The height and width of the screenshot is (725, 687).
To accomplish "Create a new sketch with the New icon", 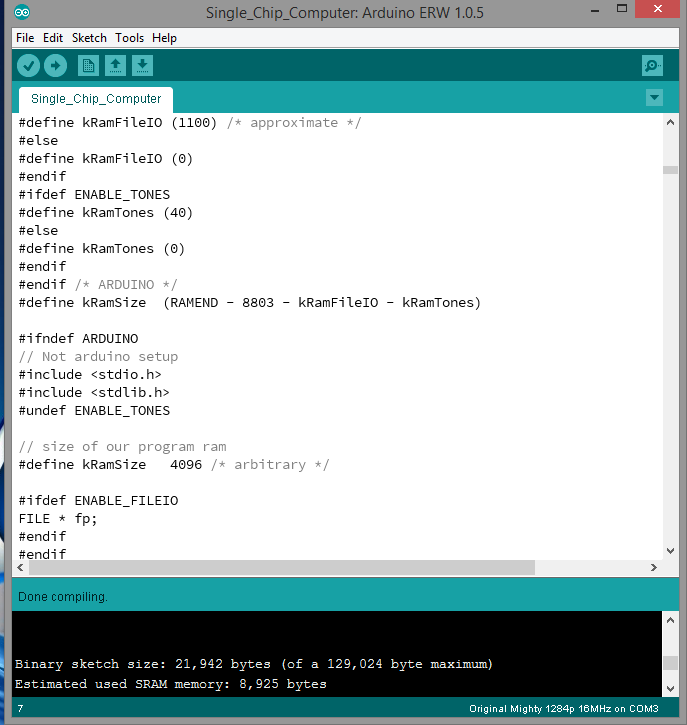I will (88, 66).
